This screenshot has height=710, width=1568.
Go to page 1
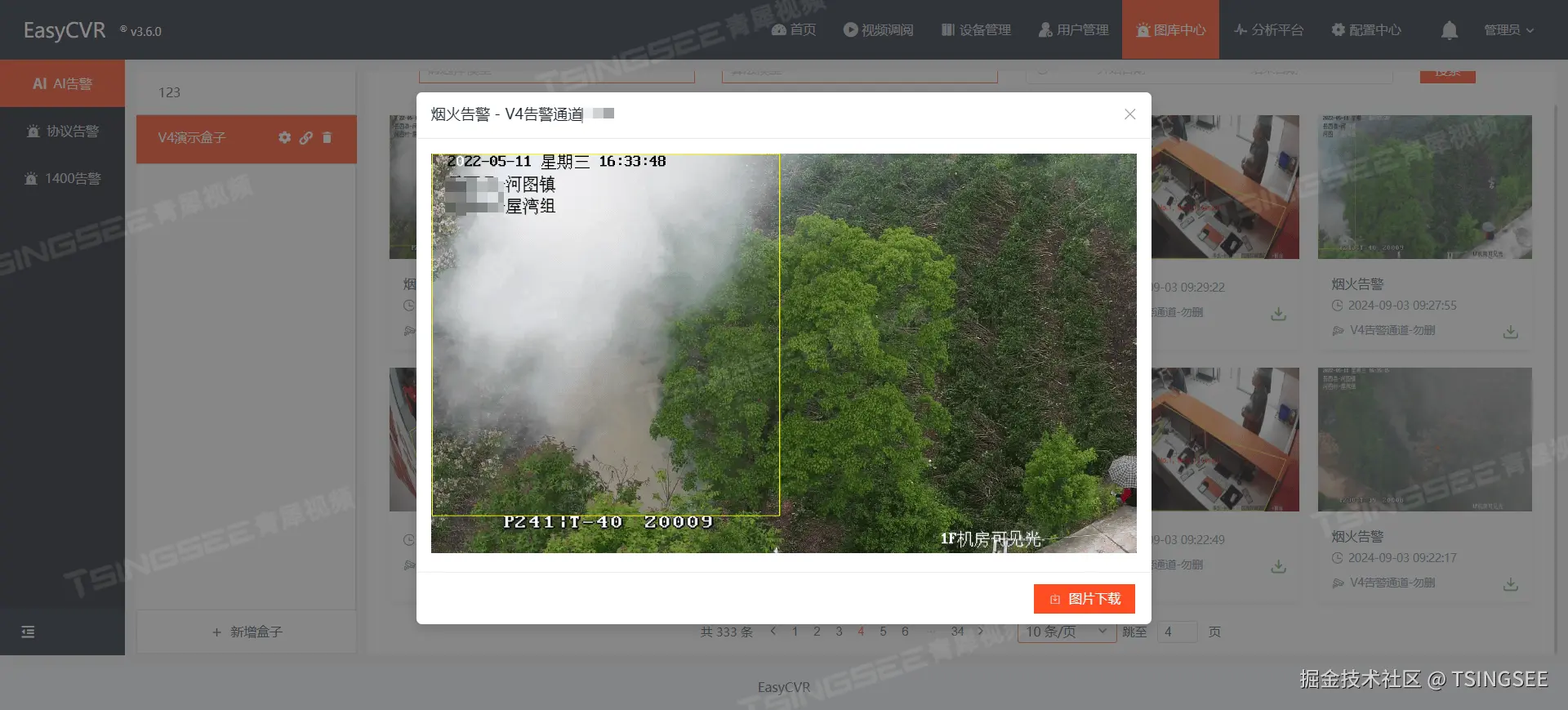795,632
